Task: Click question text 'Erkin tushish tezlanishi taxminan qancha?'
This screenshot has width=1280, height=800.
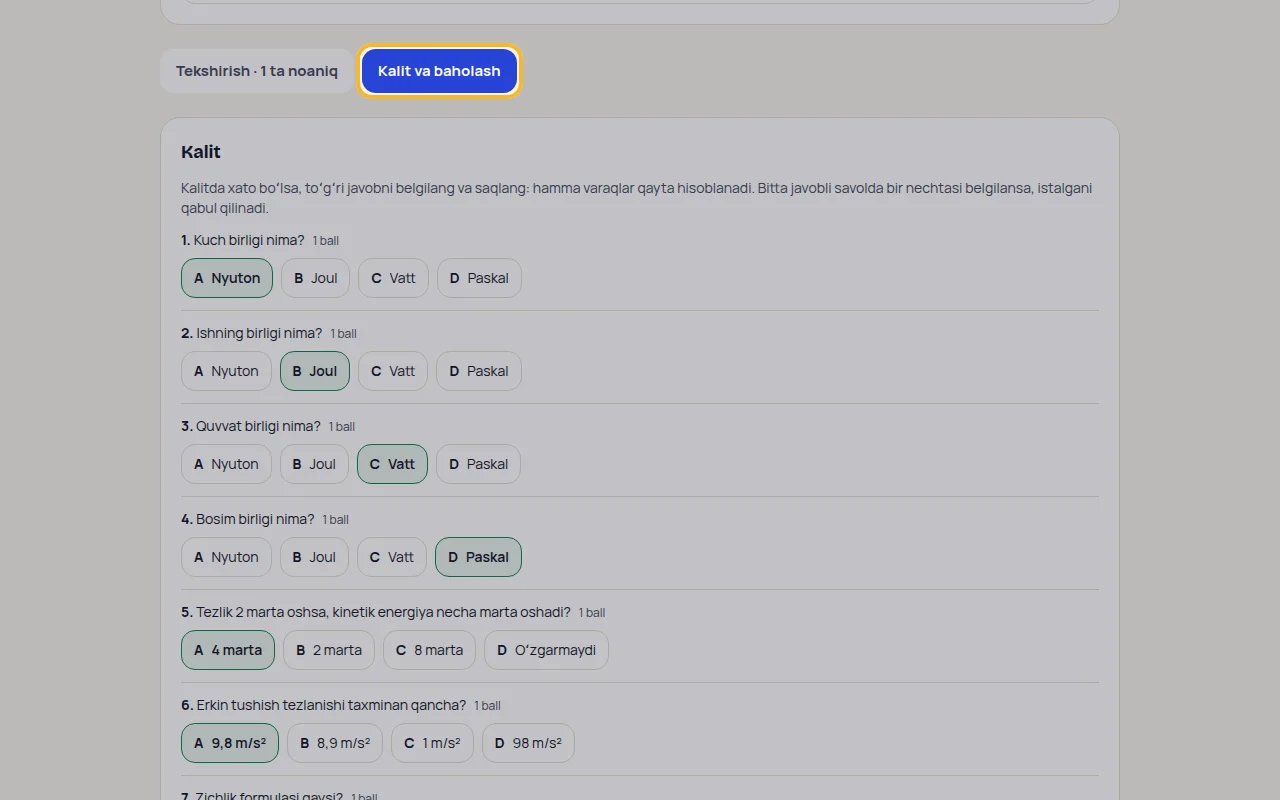Action: (x=331, y=705)
